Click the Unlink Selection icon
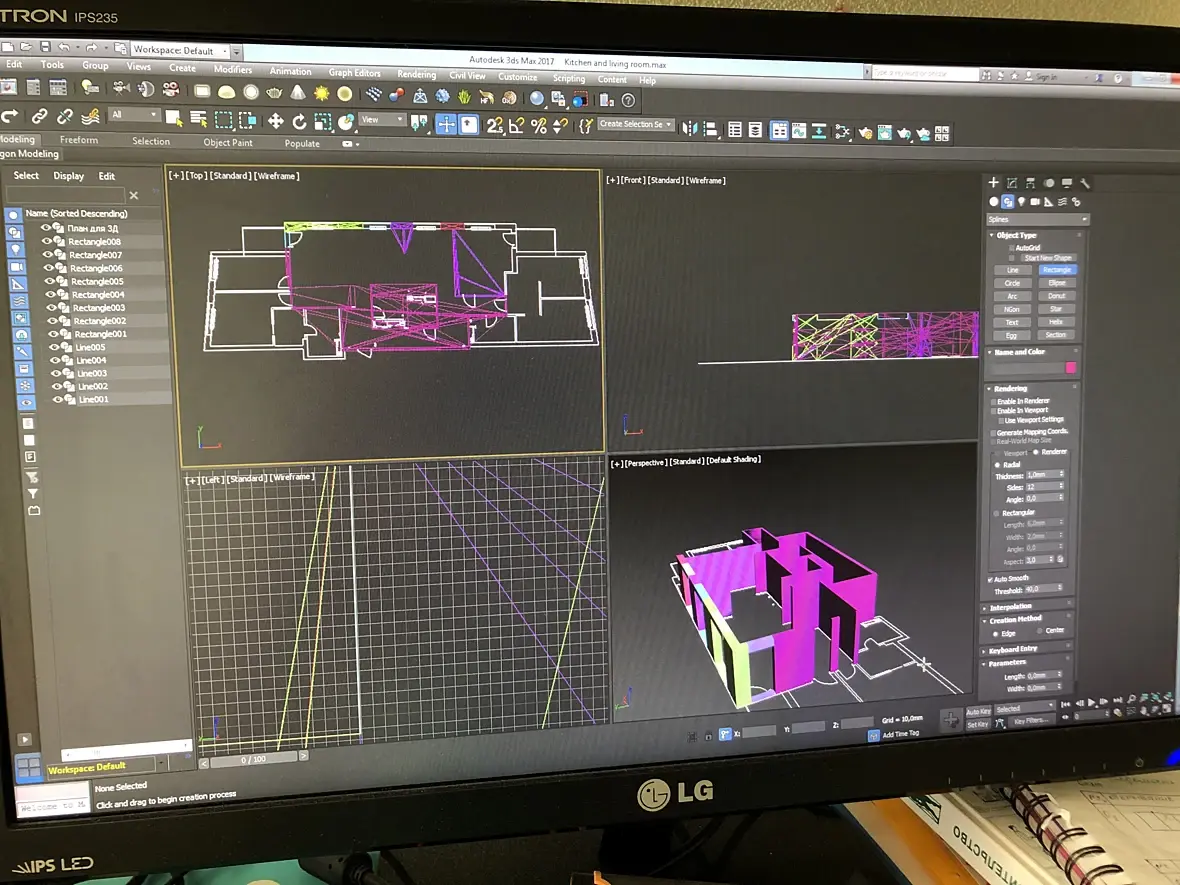 pos(65,116)
